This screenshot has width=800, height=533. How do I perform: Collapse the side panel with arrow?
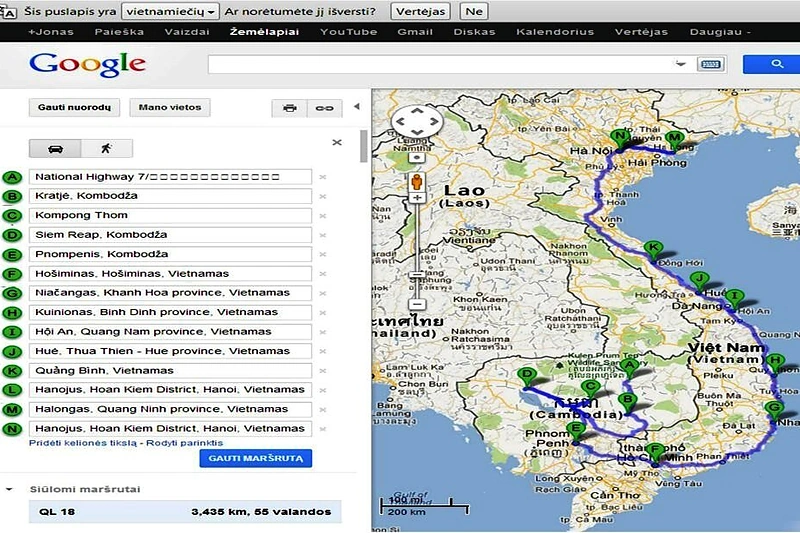(x=356, y=106)
